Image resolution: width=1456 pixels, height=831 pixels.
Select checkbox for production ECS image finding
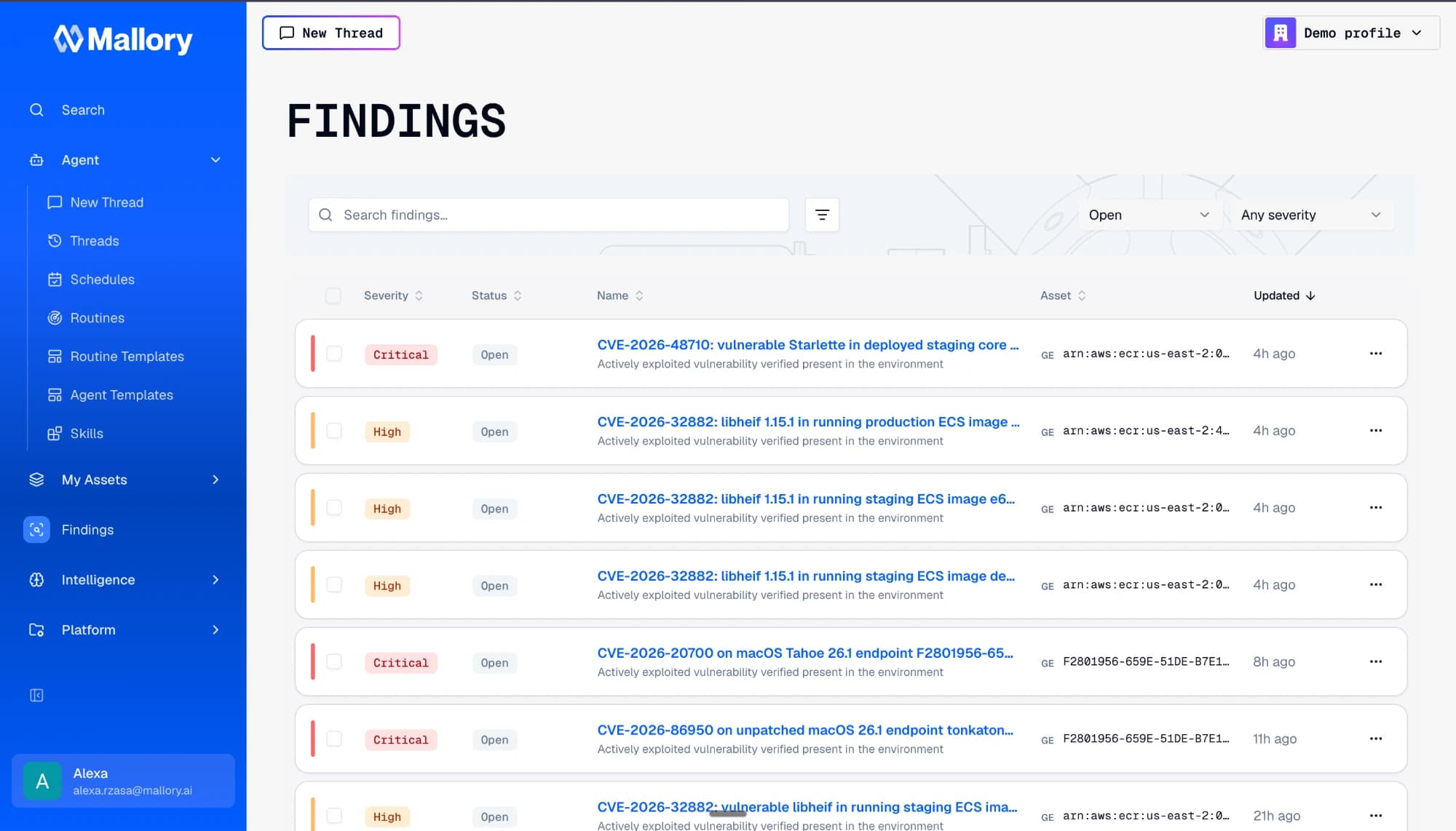334,431
